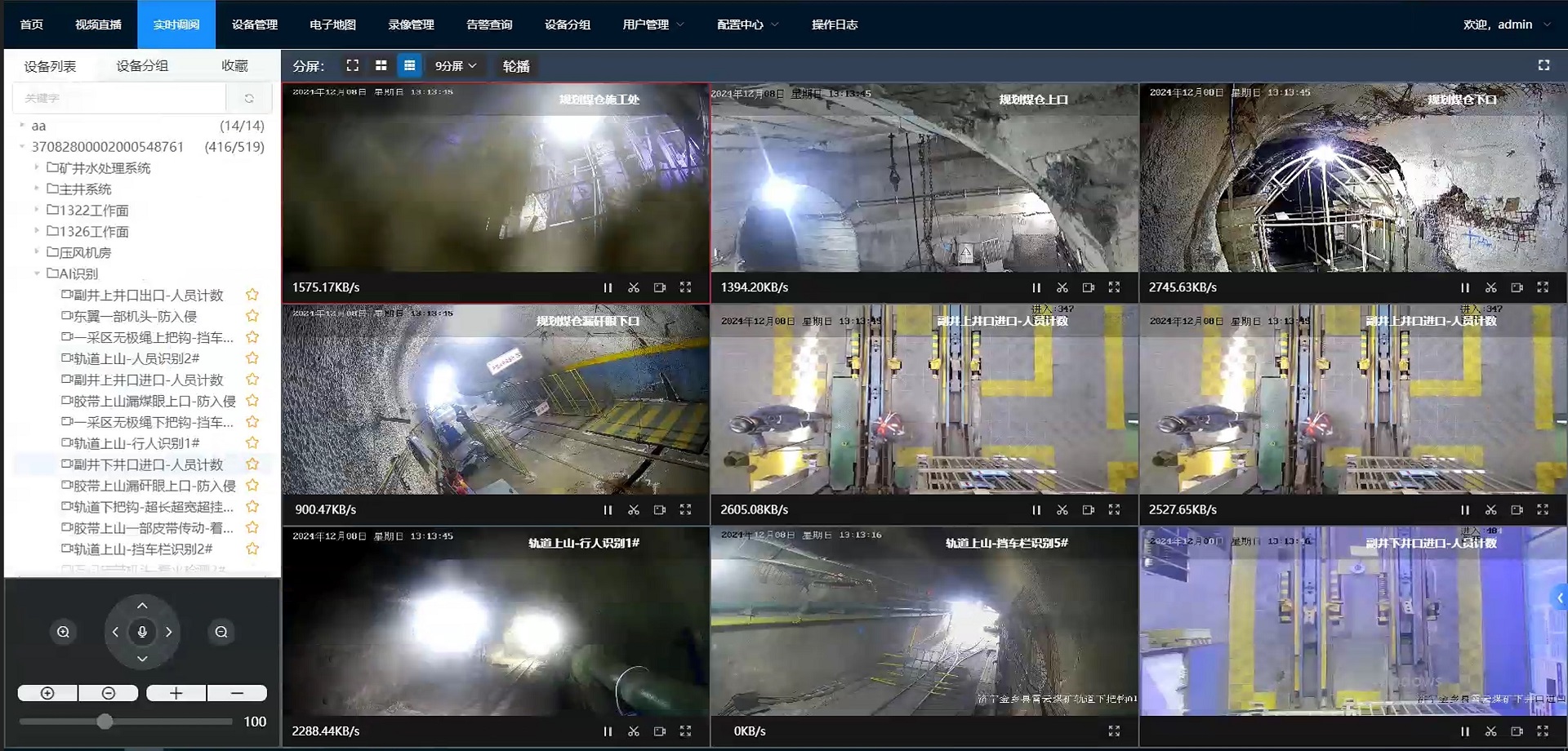Expand the 矿井水处理系统 folder
The width and height of the screenshot is (1568, 751).
coord(37,167)
